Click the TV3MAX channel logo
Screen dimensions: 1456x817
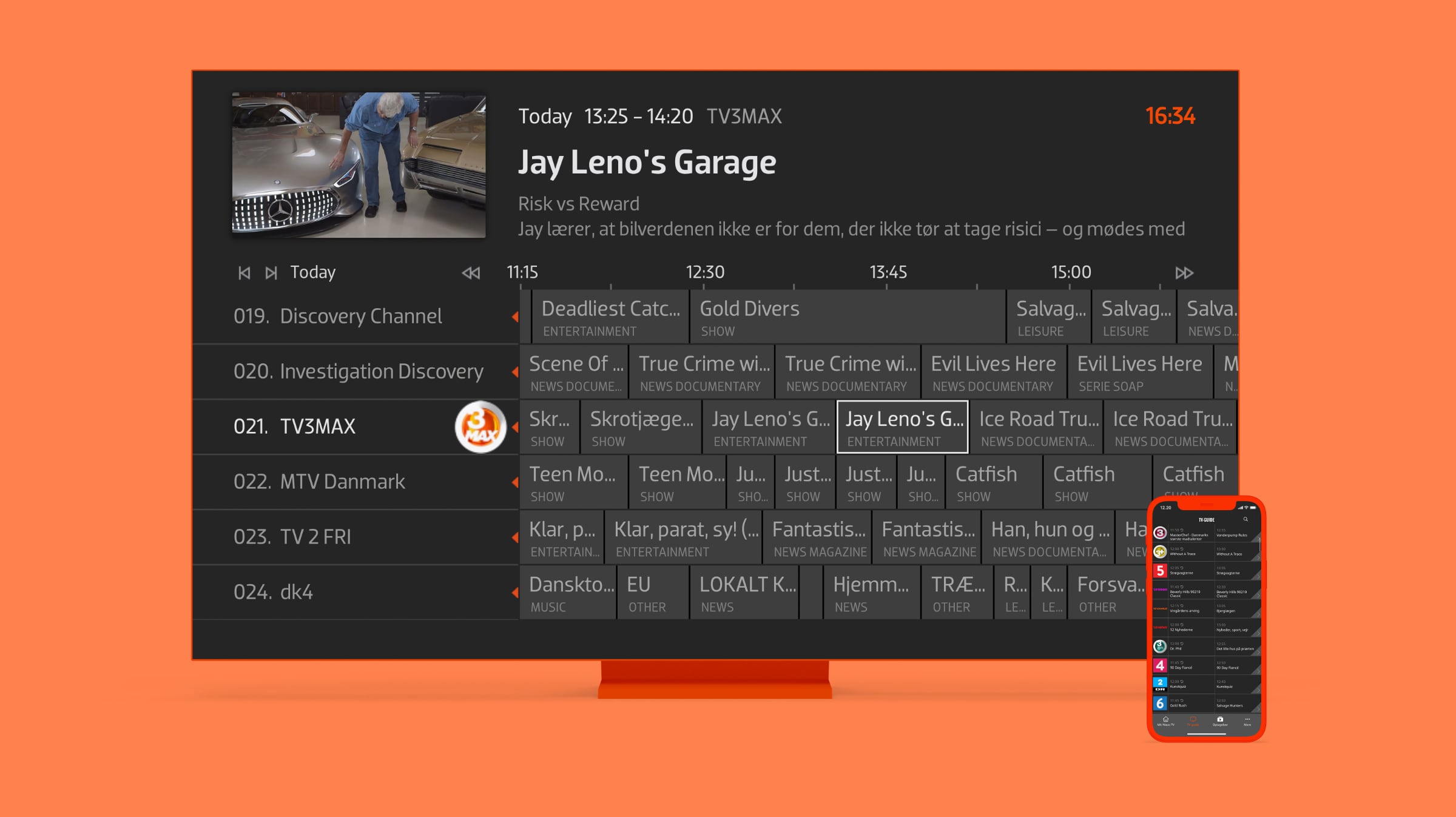(x=480, y=427)
